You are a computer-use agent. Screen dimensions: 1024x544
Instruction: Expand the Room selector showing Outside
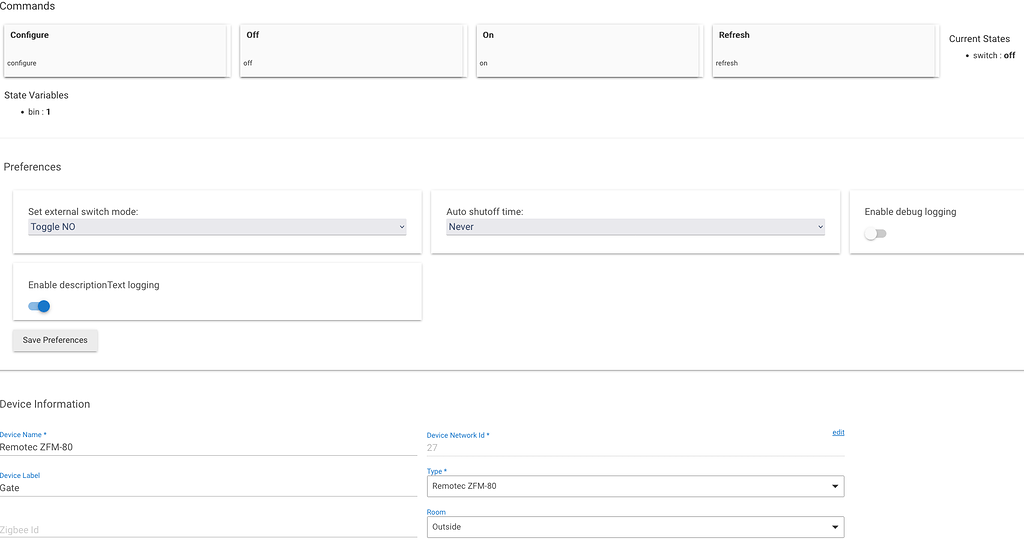tap(635, 526)
